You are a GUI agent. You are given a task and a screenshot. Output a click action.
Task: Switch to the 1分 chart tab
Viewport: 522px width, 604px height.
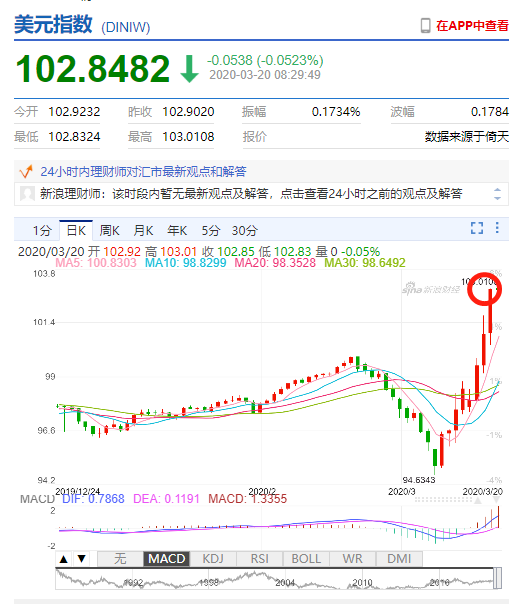42,230
